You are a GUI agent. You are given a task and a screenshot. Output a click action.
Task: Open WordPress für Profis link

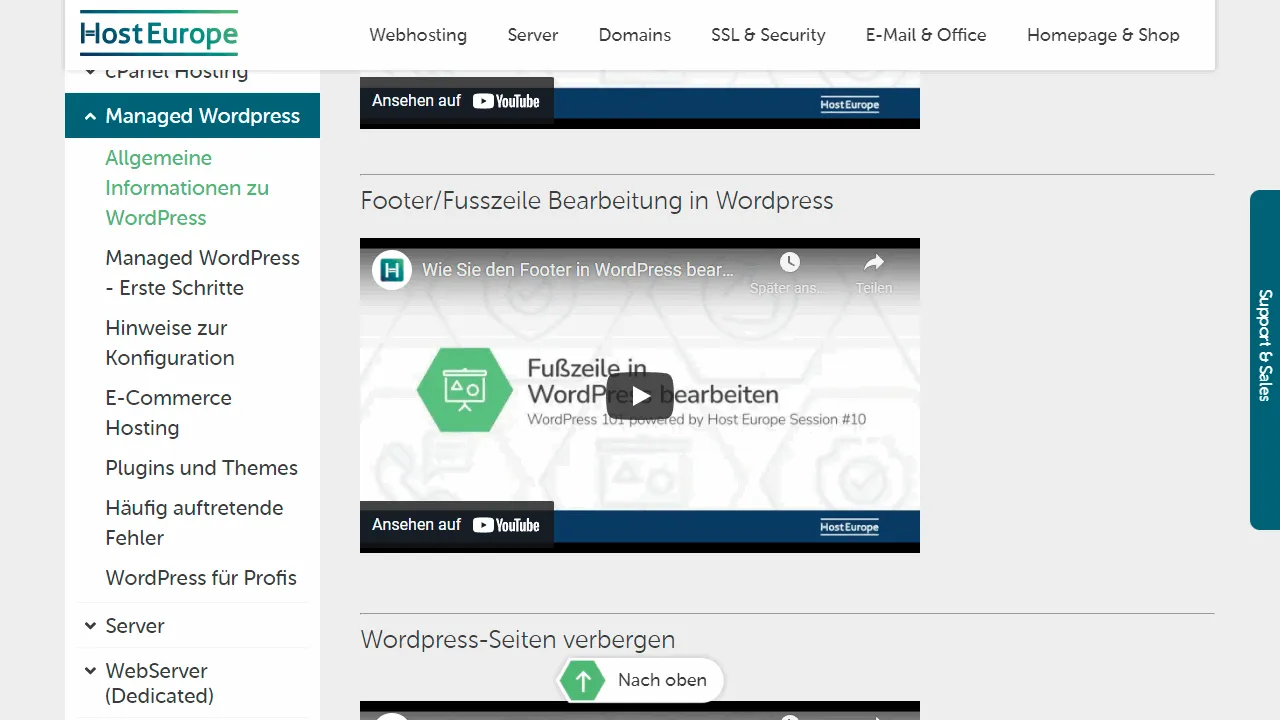tap(201, 578)
